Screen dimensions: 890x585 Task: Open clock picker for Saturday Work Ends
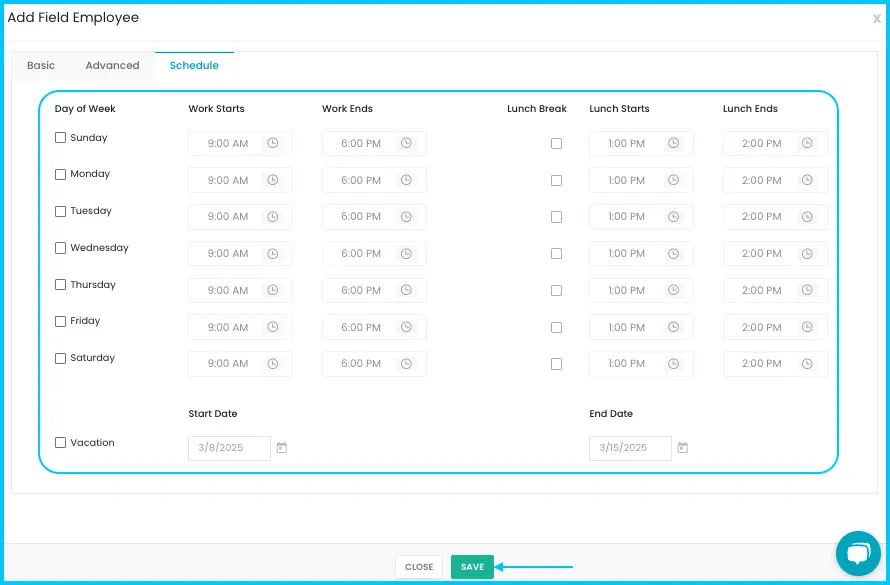point(406,364)
